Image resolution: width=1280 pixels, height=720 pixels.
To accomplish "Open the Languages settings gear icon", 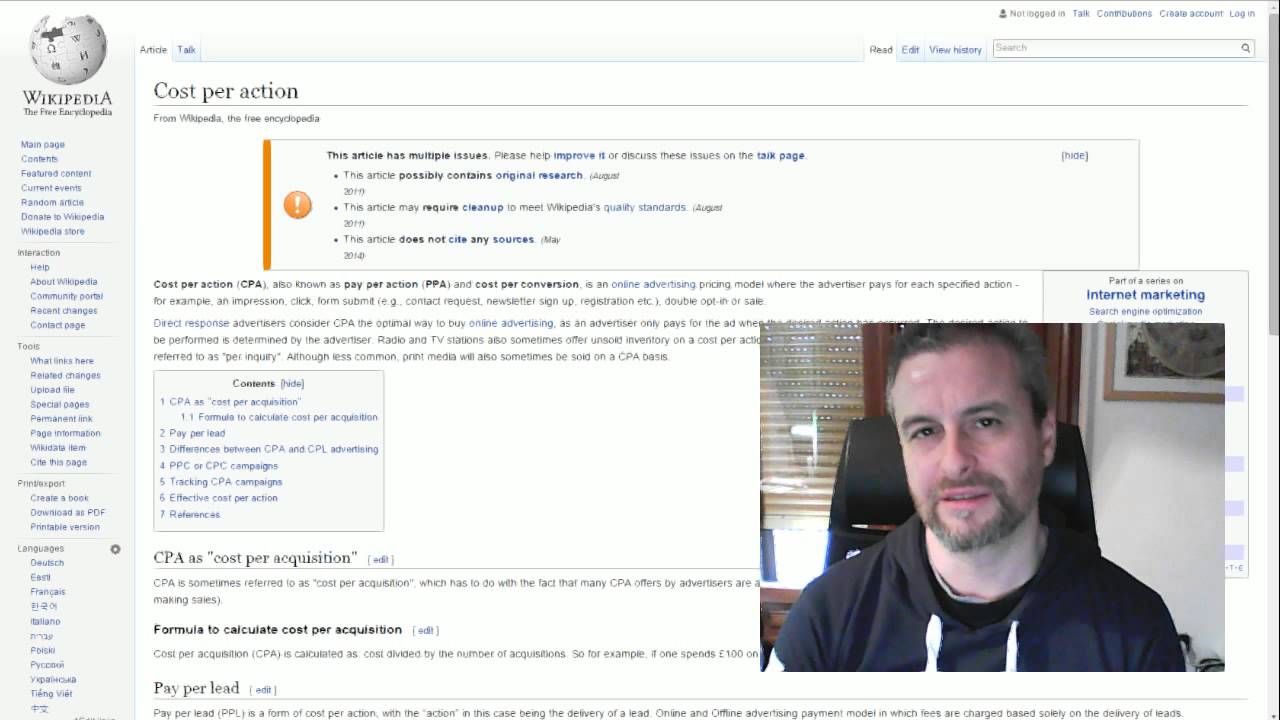I will tap(116, 549).
